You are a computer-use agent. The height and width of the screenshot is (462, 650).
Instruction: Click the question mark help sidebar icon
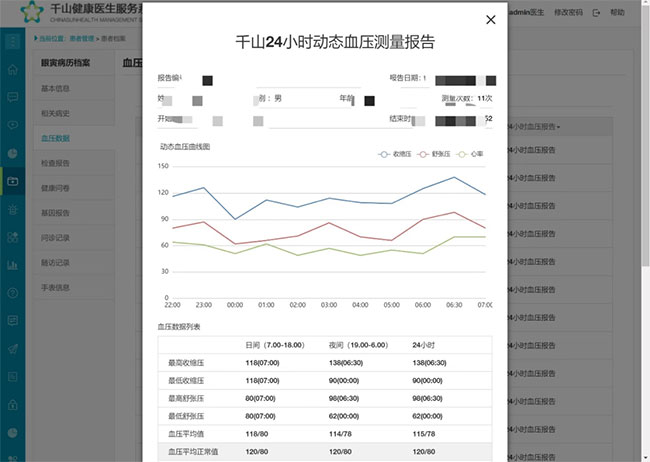[12, 293]
